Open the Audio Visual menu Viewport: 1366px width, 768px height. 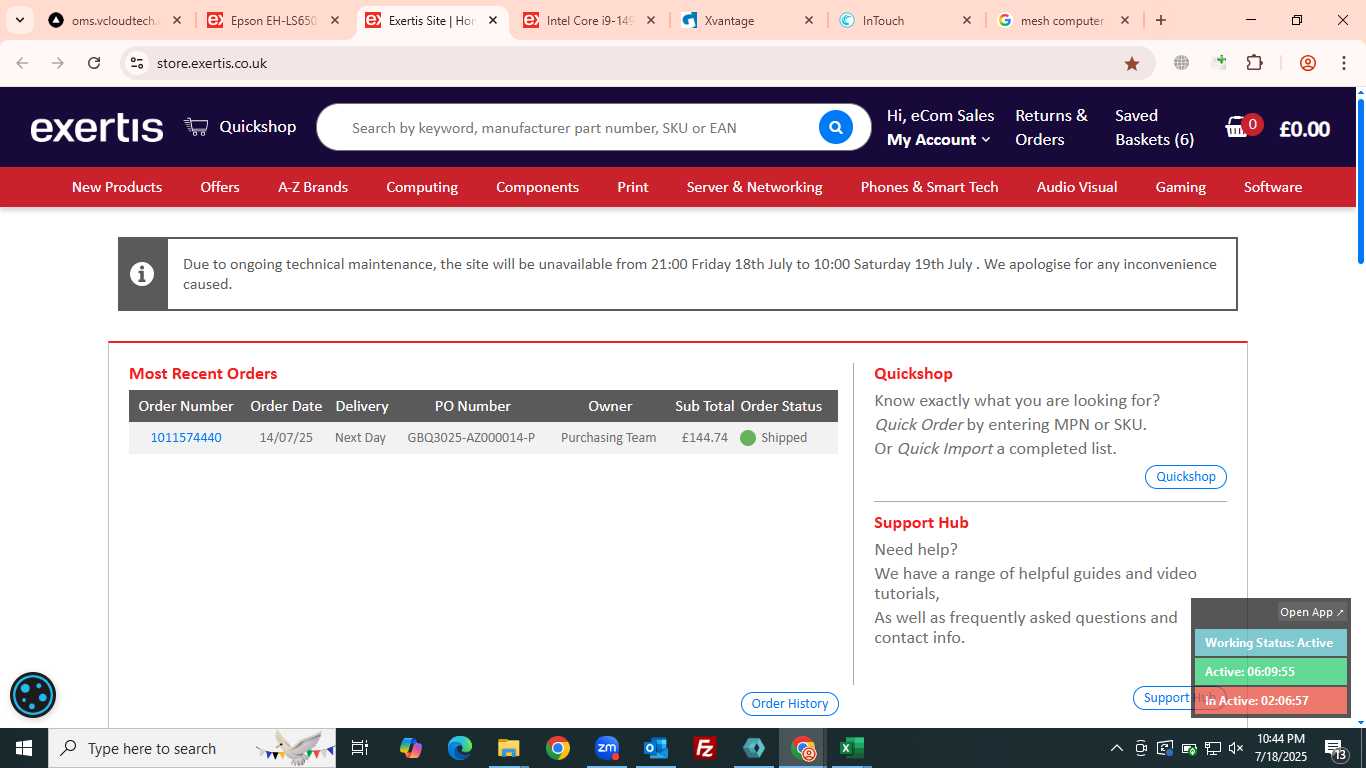(1077, 187)
